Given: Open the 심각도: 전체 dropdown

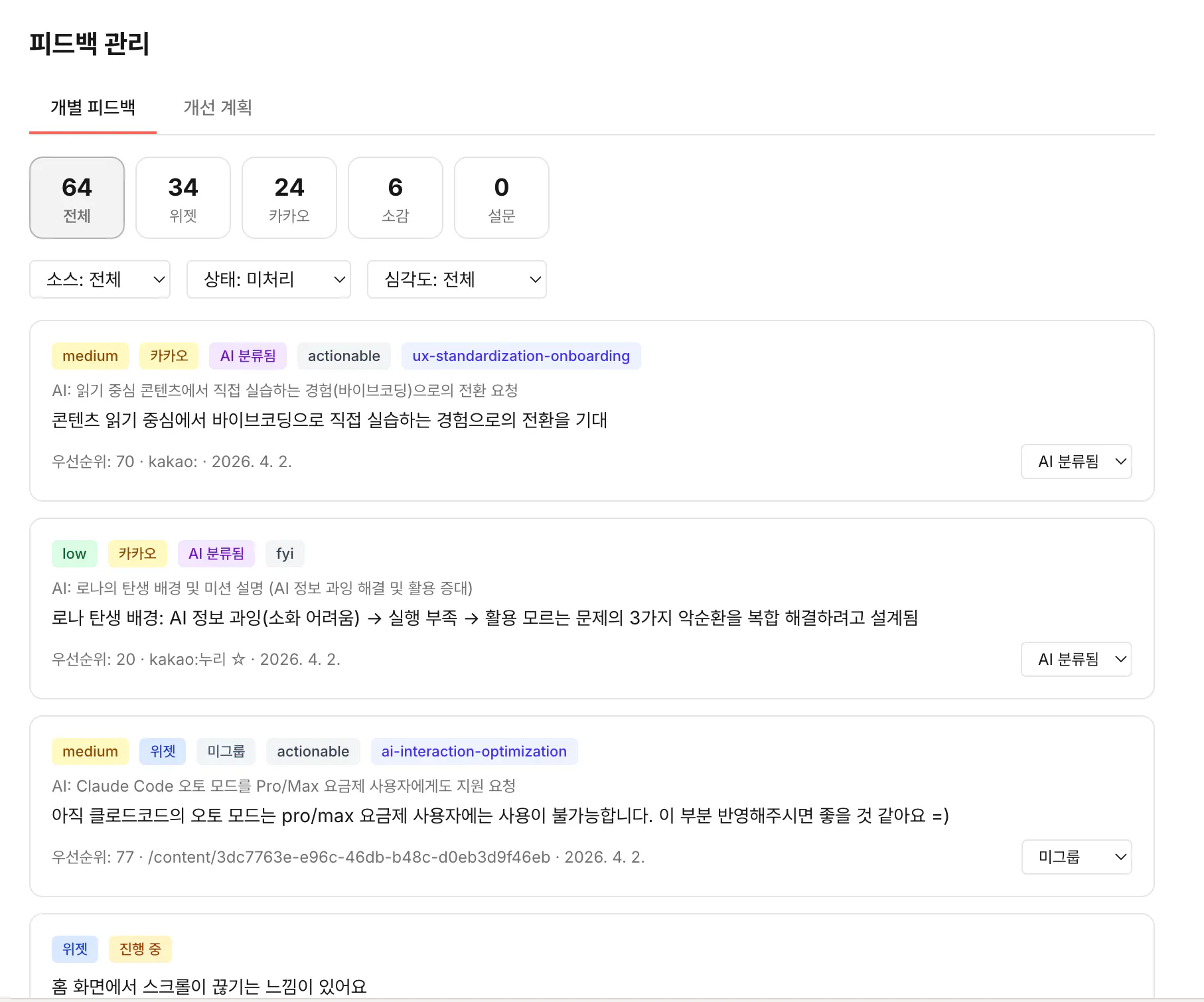Looking at the screenshot, I should pyautogui.click(x=457, y=279).
